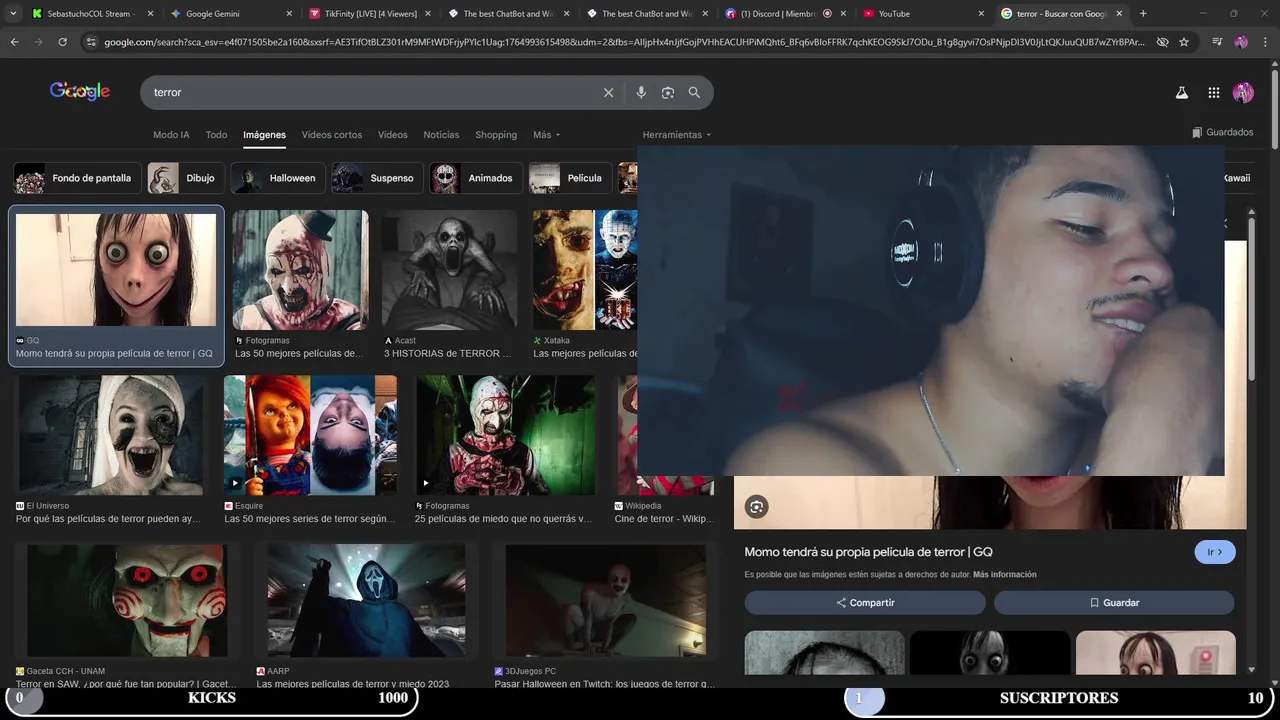Open Fotogramas 50 mejores películas thumbnail
The height and width of the screenshot is (720, 1280).
click(301, 270)
